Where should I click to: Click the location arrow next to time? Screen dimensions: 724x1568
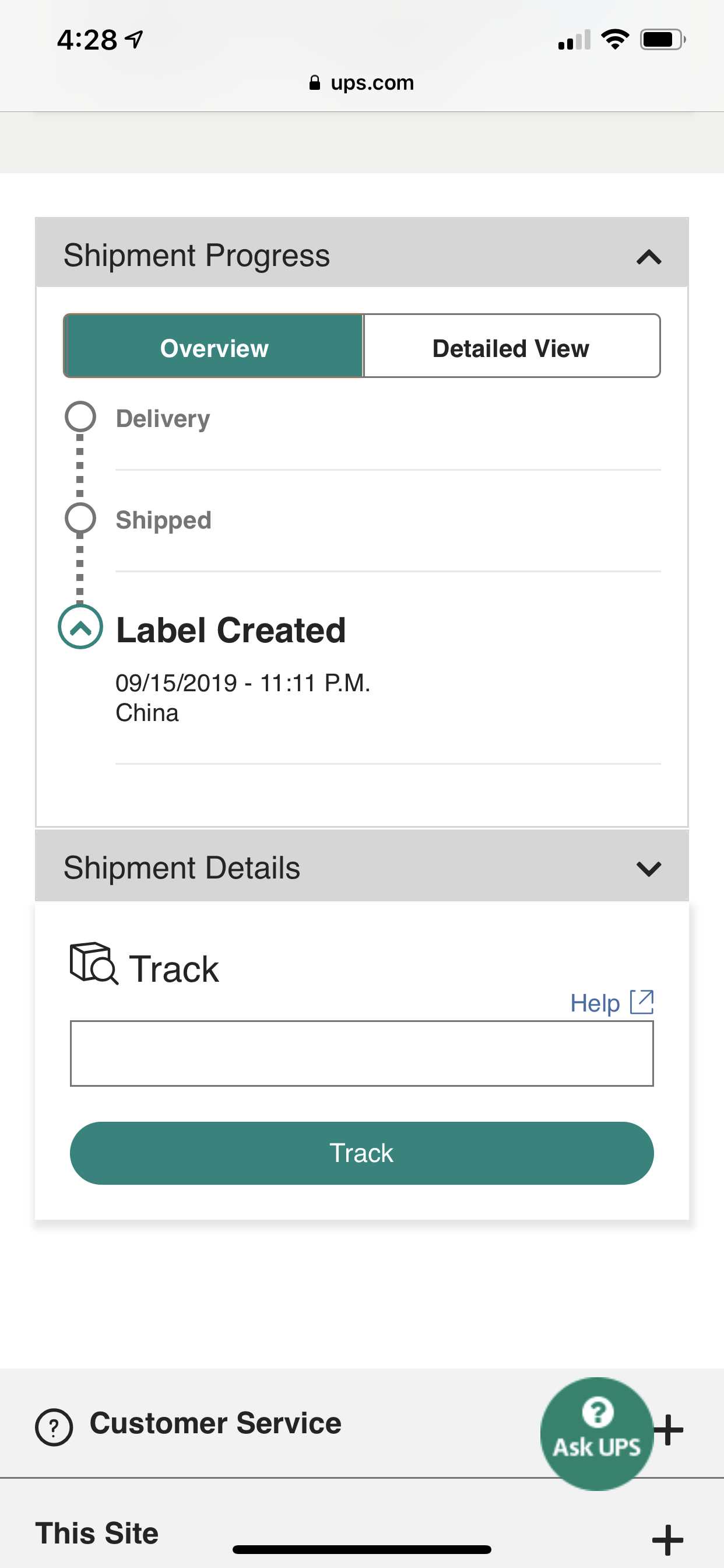tap(134, 40)
